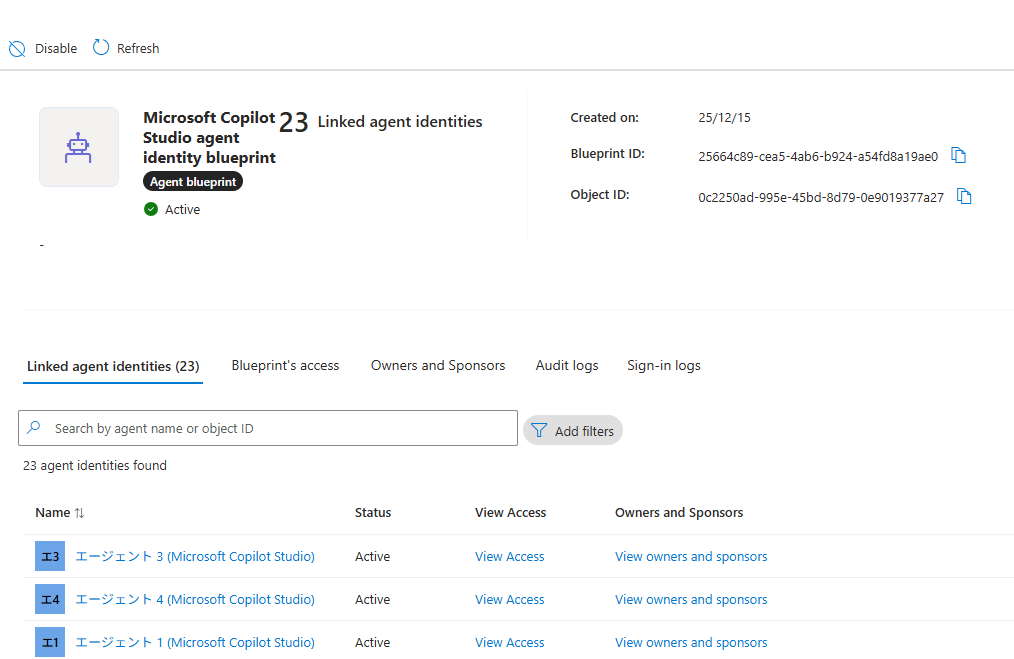The height and width of the screenshot is (659, 1014).
Task: Click View Access for エージェント 4
Action: tap(510, 600)
